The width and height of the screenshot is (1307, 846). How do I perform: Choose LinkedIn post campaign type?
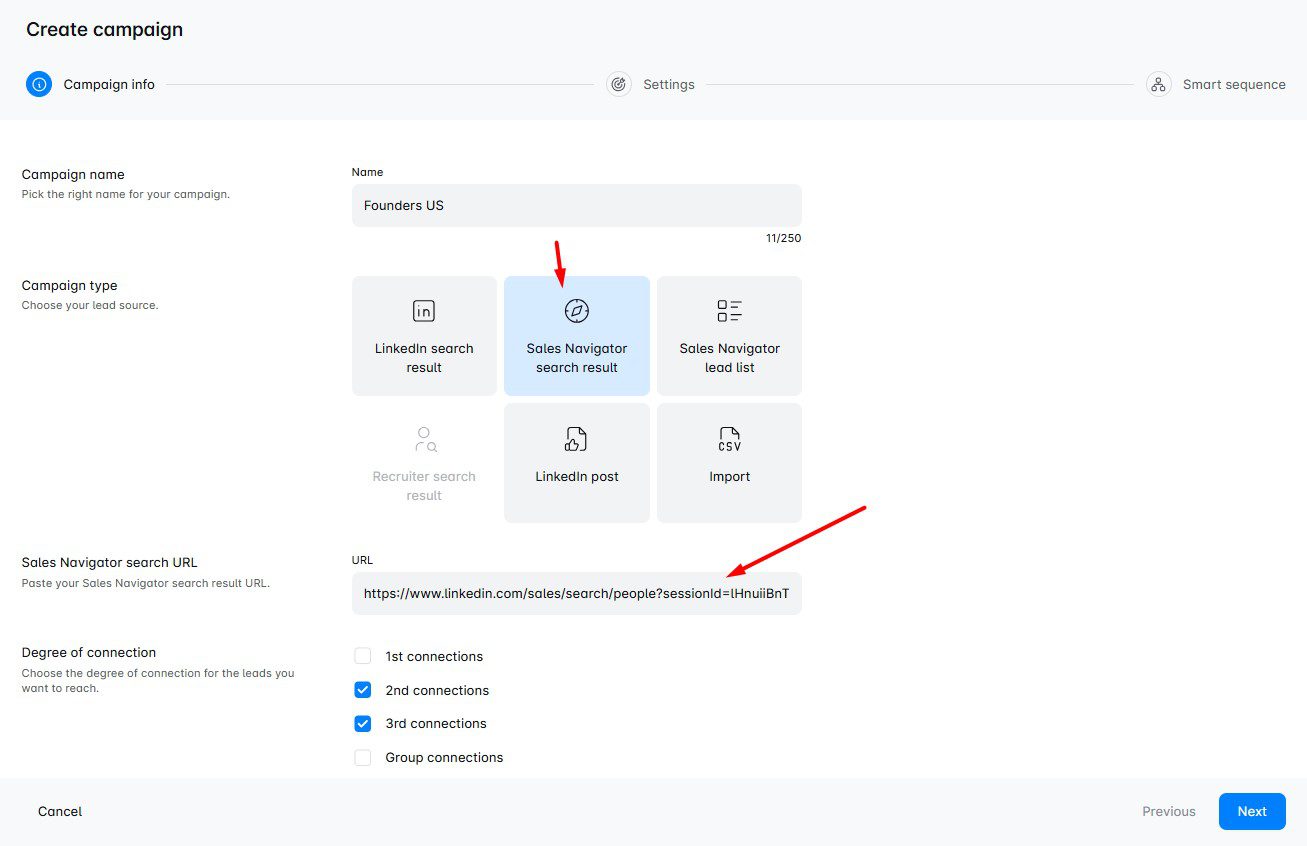click(x=577, y=463)
